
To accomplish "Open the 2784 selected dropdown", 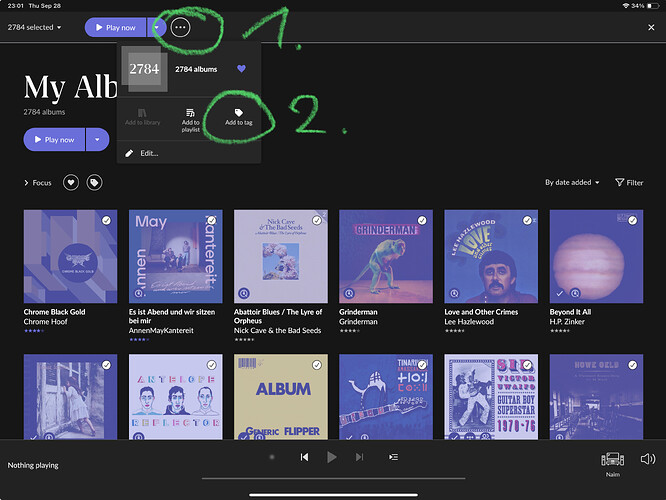I will 34,28.
